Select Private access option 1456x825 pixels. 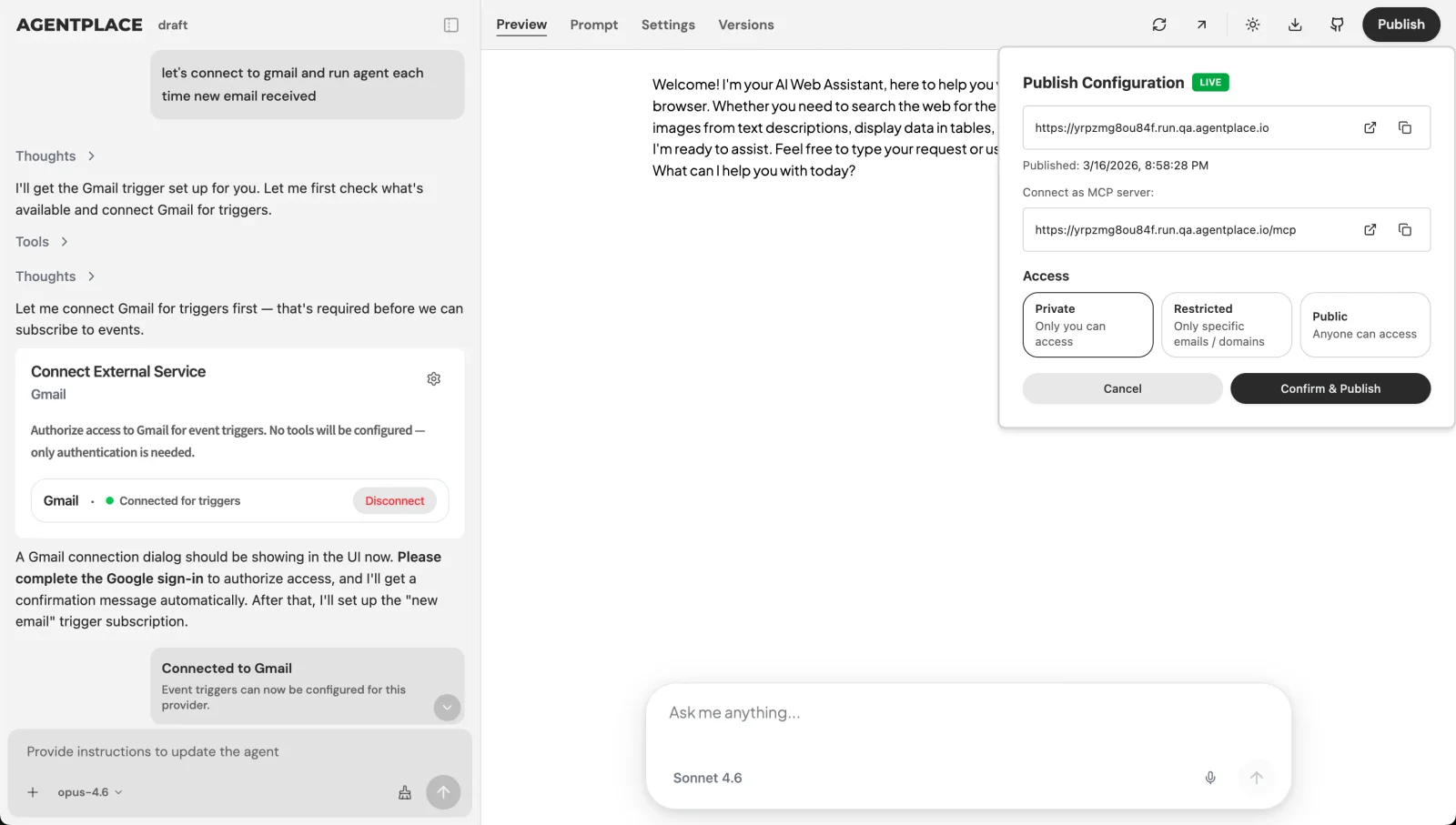click(x=1087, y=325)
